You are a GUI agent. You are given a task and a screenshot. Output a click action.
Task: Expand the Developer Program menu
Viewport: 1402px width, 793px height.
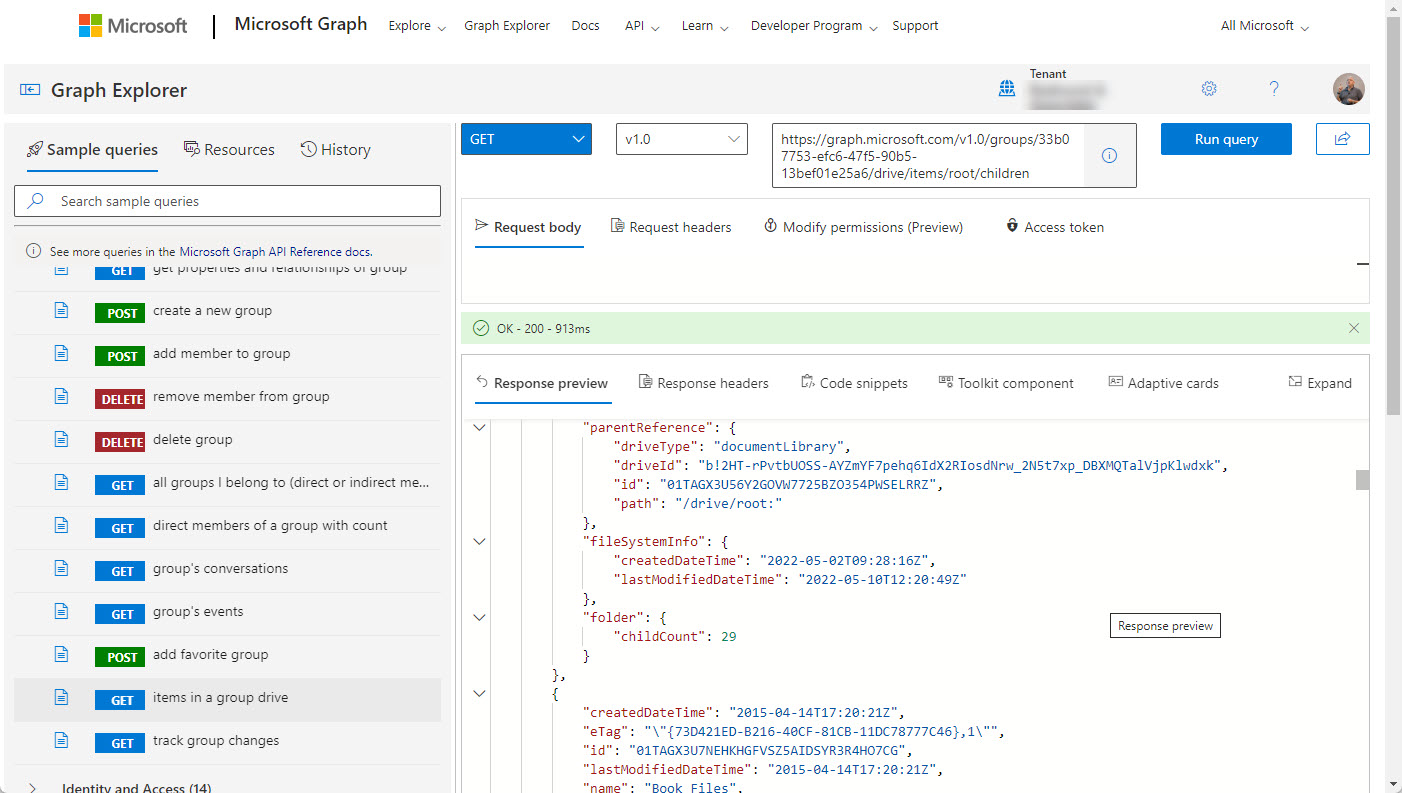pos(814,26)
